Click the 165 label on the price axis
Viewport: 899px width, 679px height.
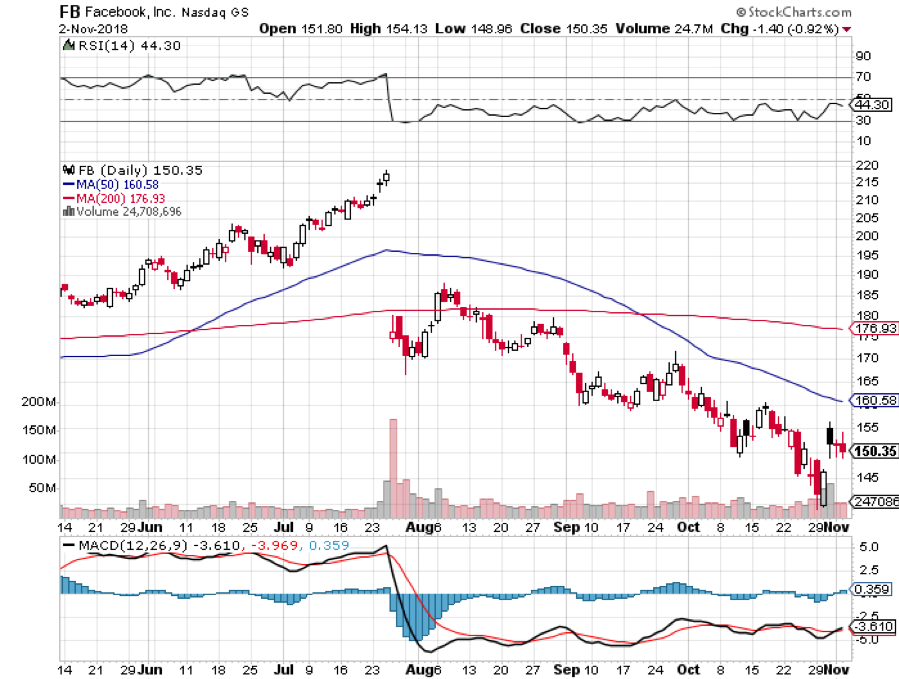click(x=867, y=381)
